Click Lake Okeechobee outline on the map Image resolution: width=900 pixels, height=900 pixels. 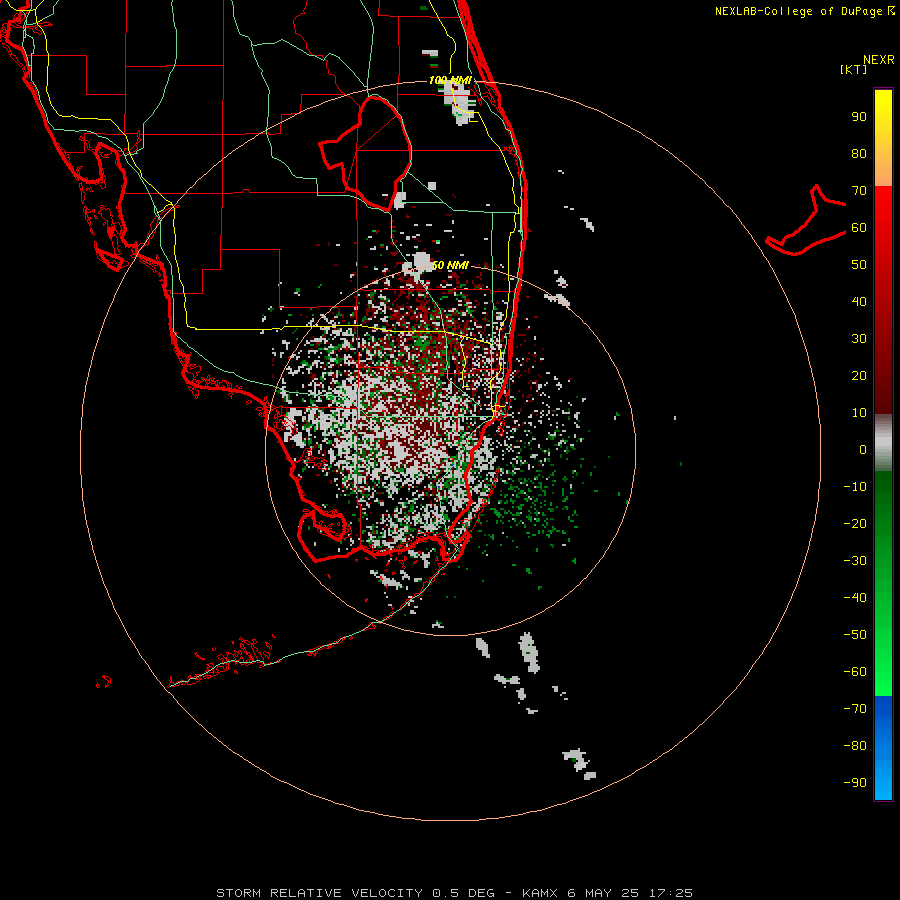click(x=365, y=153)
